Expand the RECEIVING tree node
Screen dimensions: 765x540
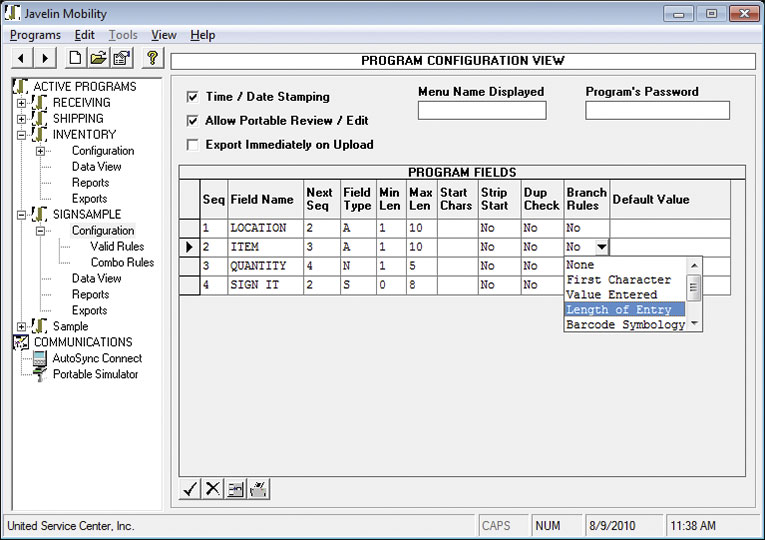point(21,103)
